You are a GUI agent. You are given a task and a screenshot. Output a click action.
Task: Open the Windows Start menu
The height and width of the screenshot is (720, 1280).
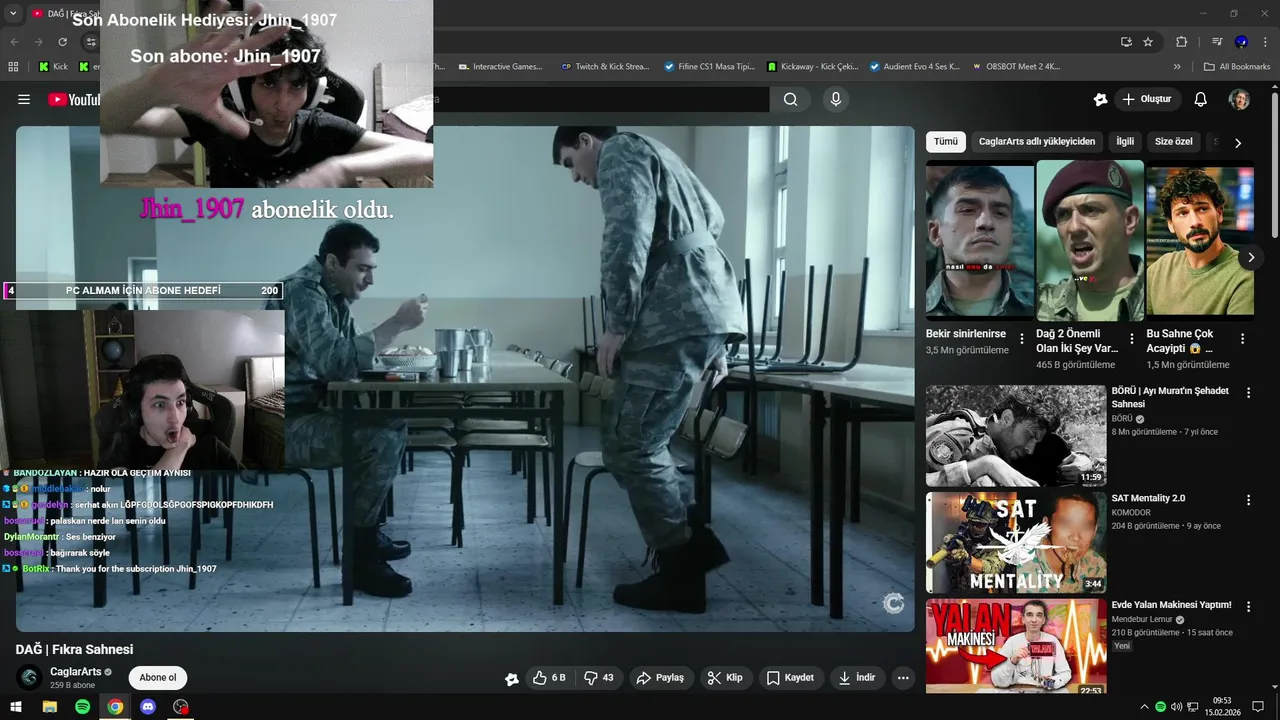pos(16,707)
